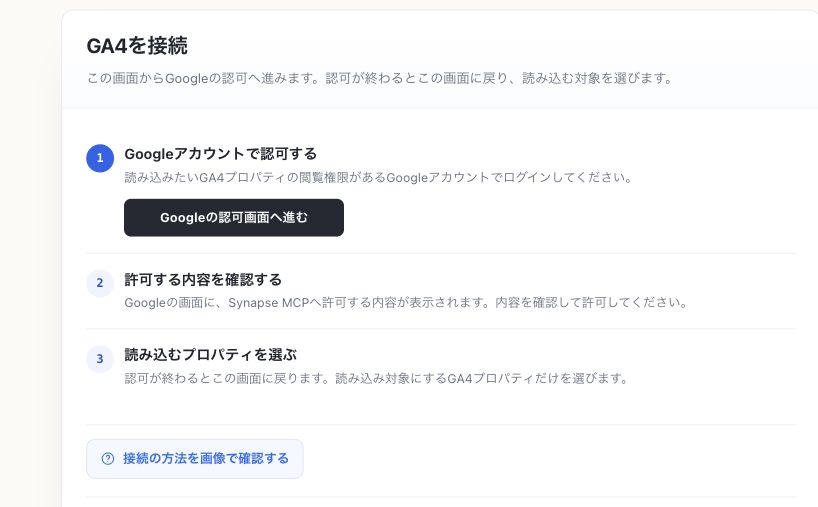Click the blue step 1 number badge
Screen dimensions: 818x507
pyautogui.click(x=100, y=158)
